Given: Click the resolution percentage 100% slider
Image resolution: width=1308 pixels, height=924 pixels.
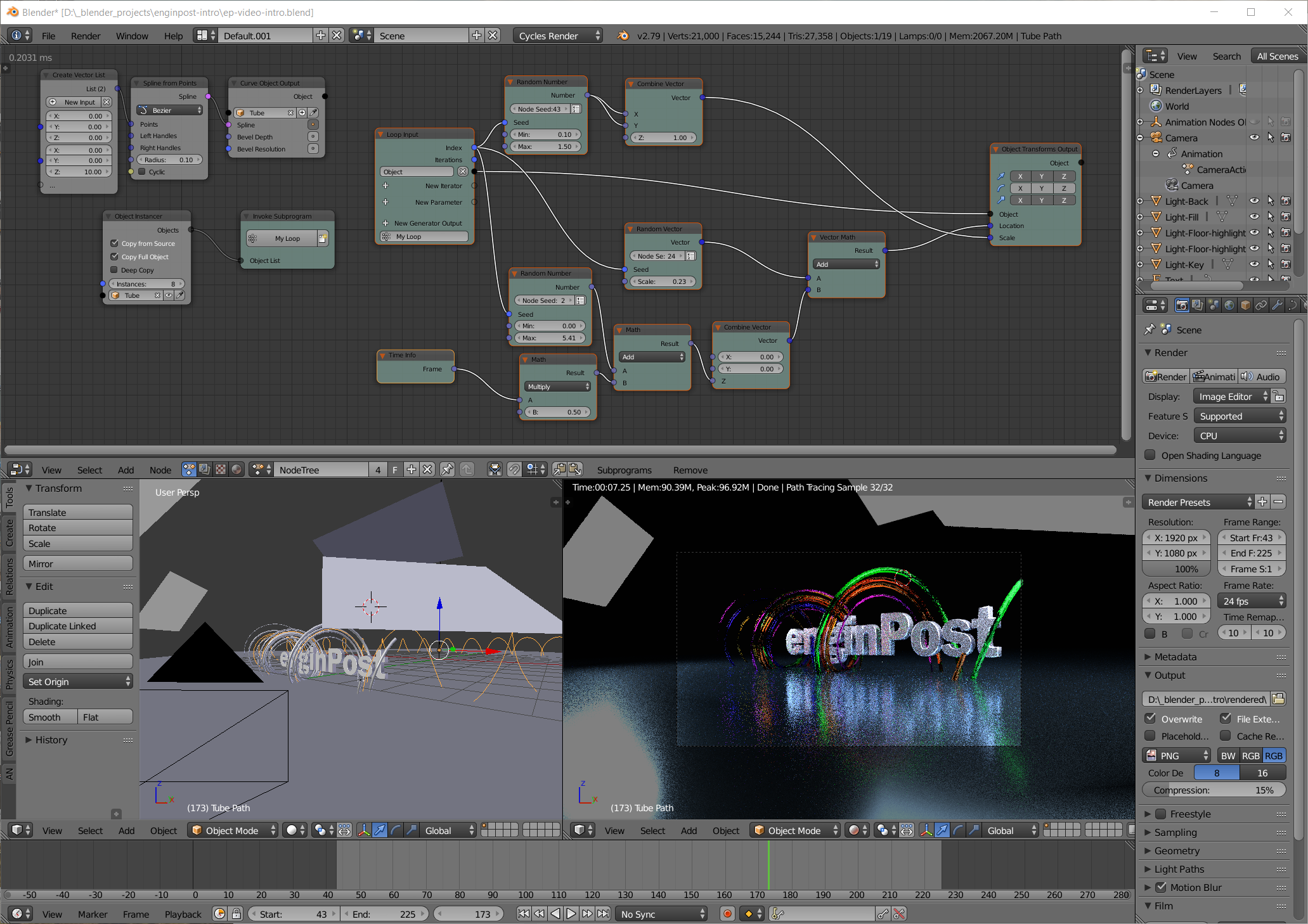Looking at the screenshot, I should tap(1177, 568).
